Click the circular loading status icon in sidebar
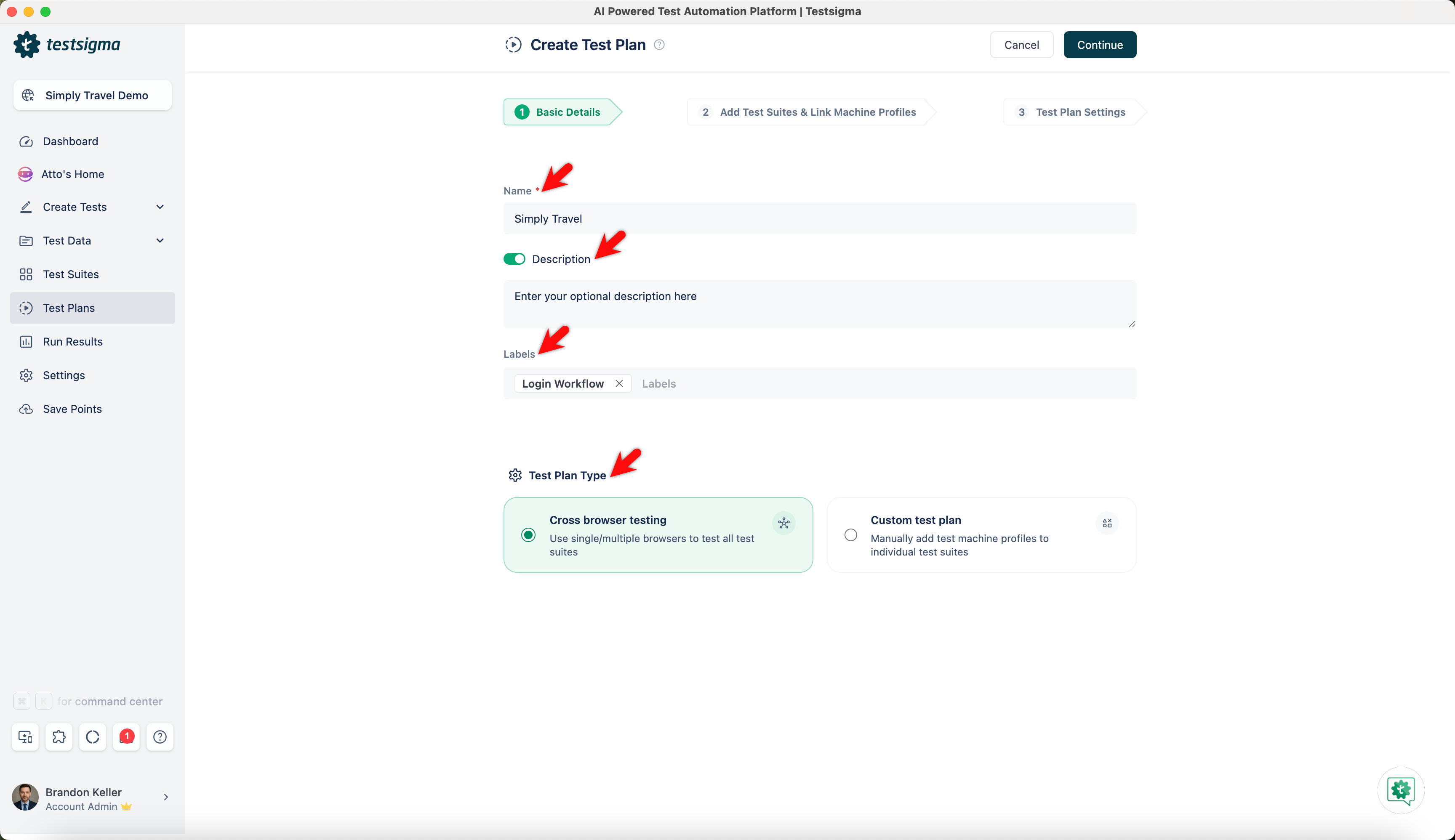This screenshot has height=840, width=1455. [x=92, y=737]
